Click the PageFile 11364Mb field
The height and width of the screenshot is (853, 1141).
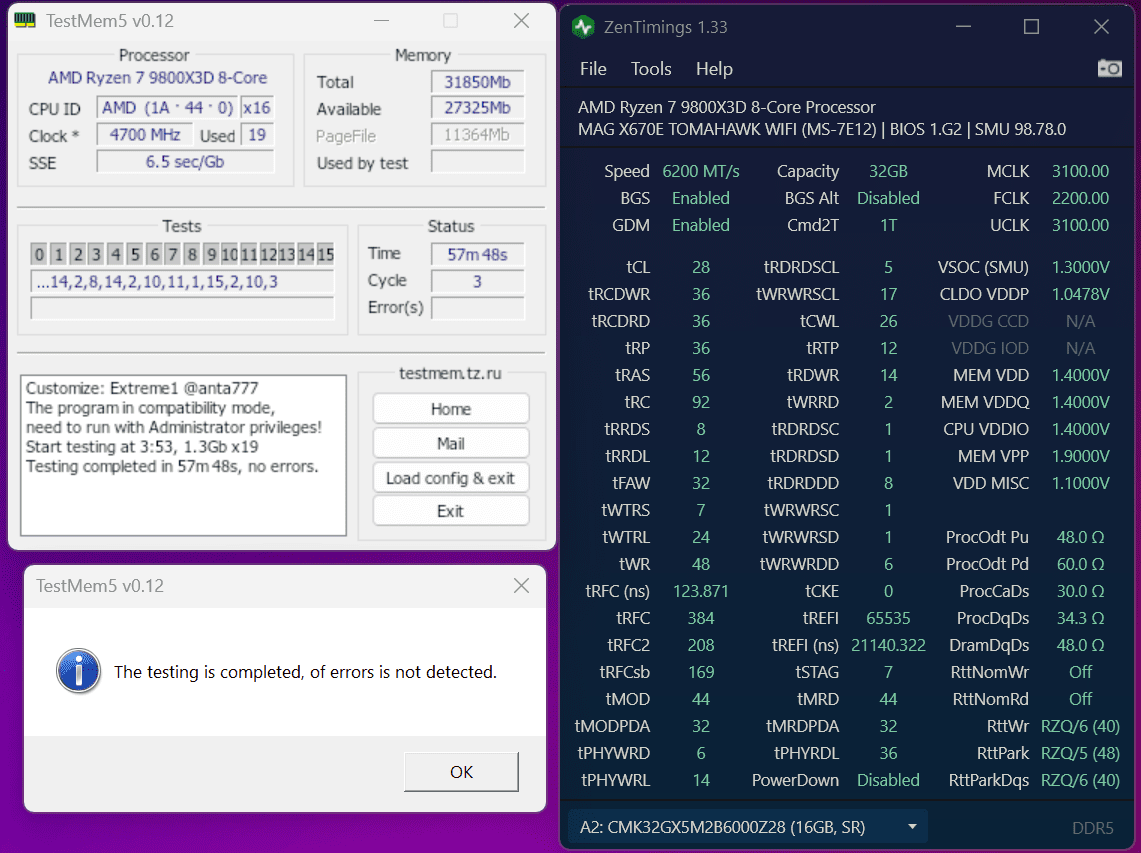point(477,135)
